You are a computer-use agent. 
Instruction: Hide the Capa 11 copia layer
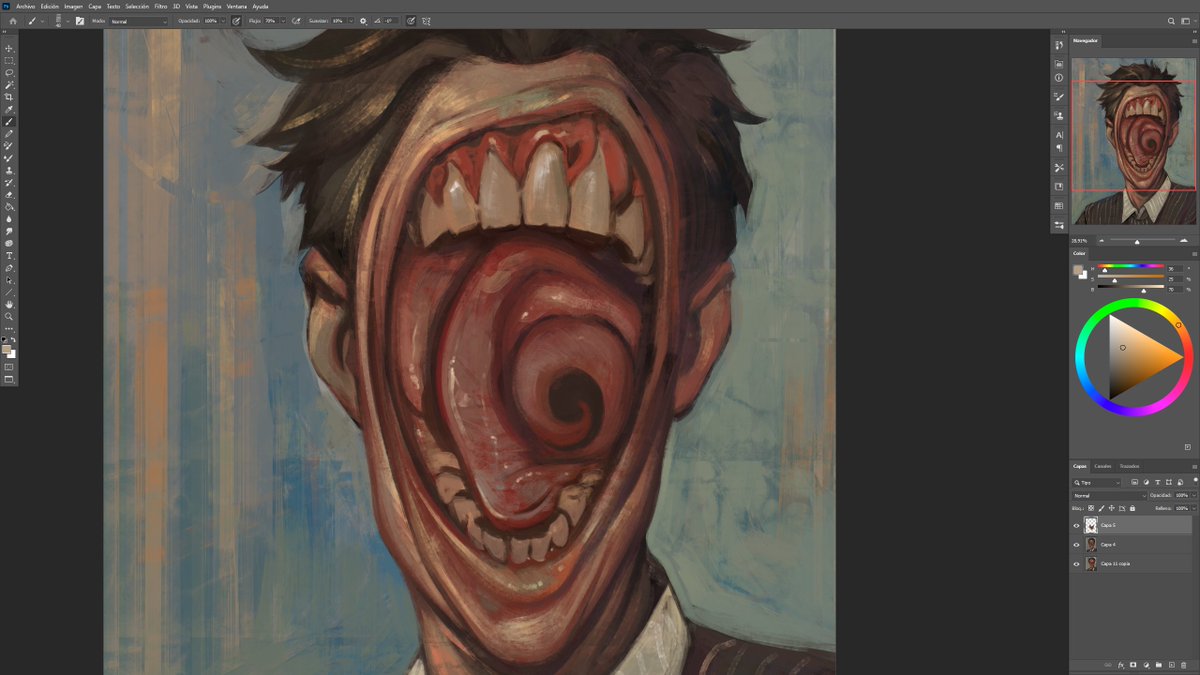click(1076, 563)
